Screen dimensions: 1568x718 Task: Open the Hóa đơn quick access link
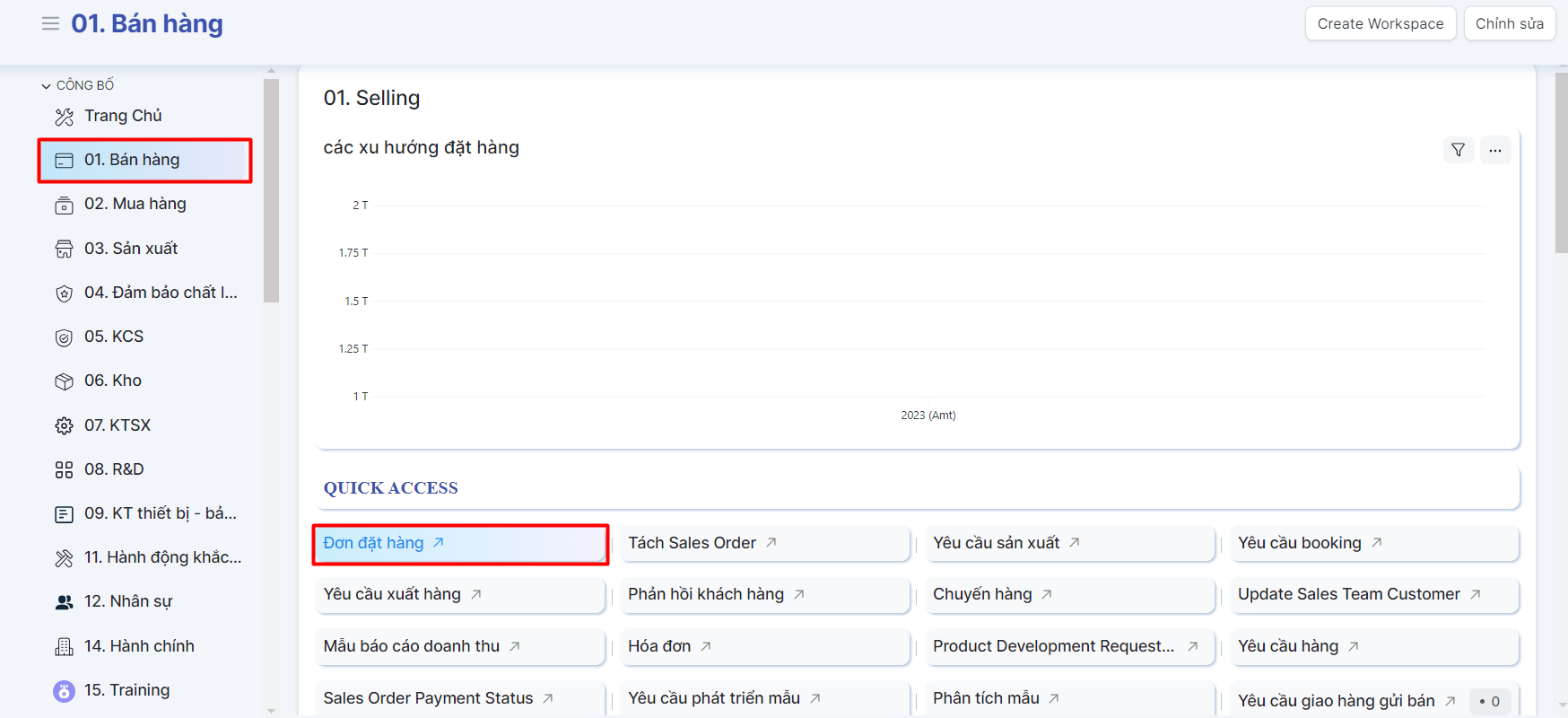click(659, 646)
